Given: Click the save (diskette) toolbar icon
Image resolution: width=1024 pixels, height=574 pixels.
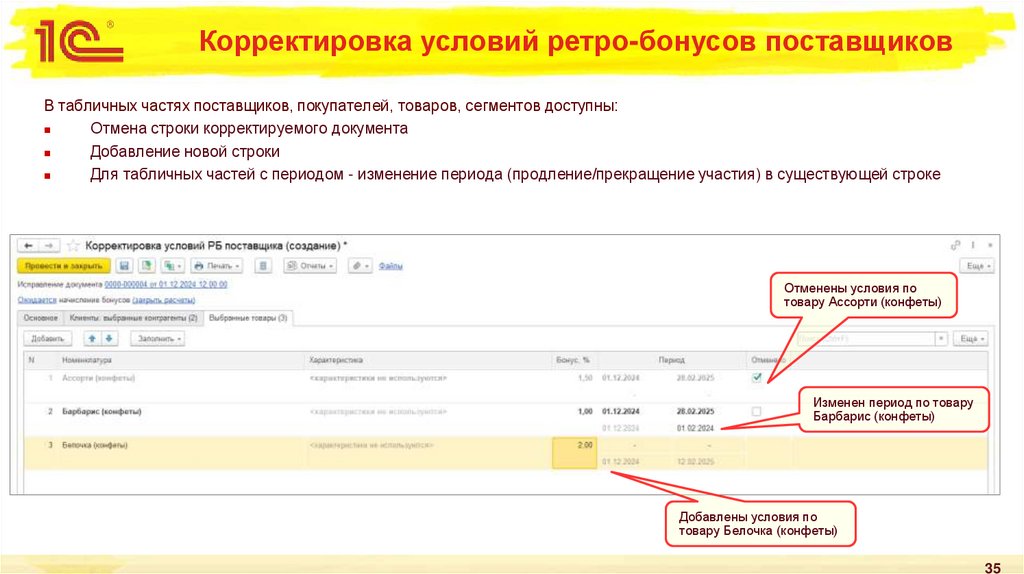Looking at the screenshot, I should point(124,266).
